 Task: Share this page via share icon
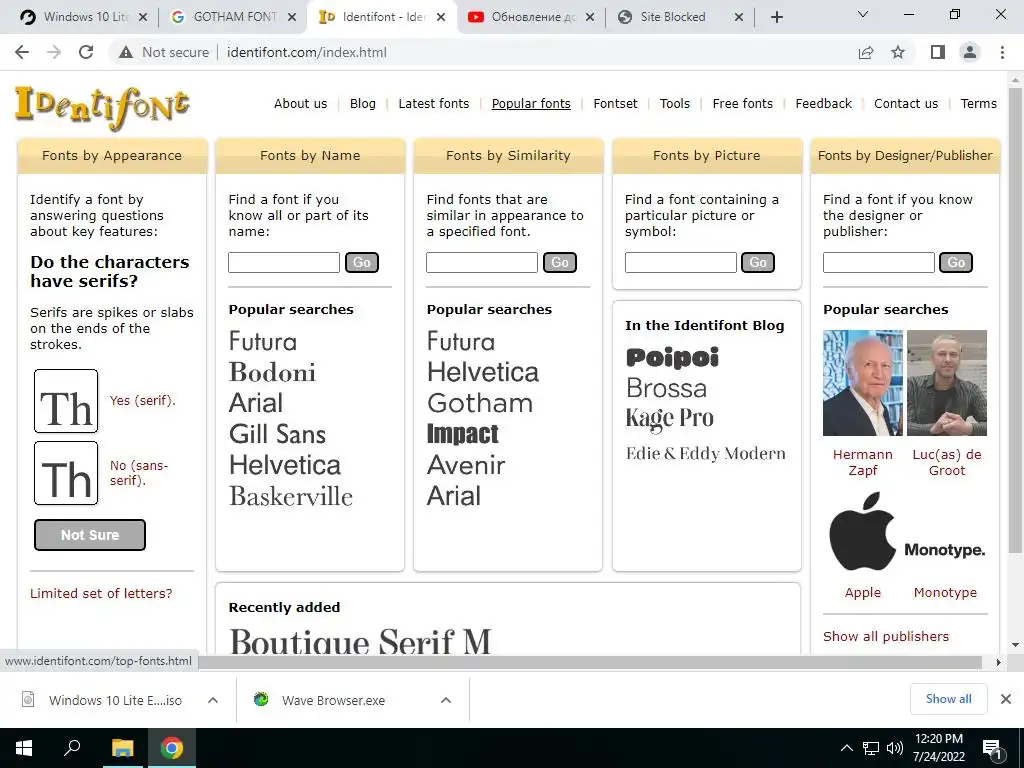click(866, 52)
